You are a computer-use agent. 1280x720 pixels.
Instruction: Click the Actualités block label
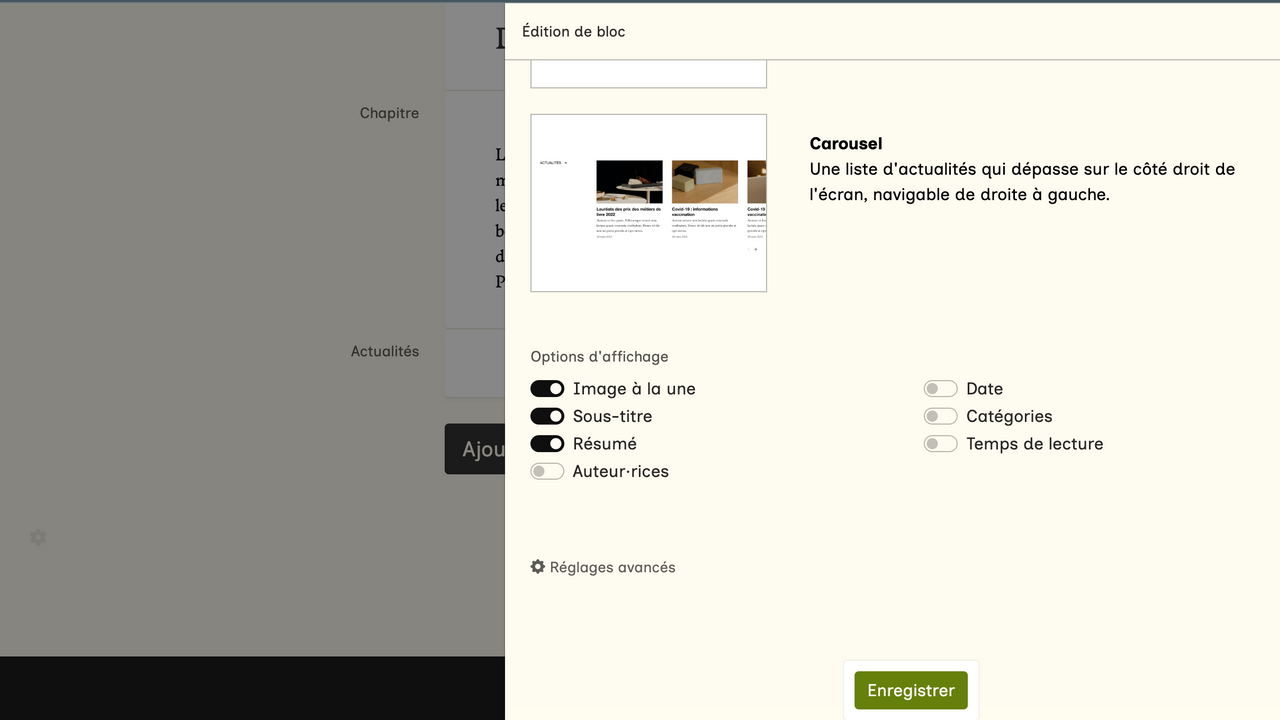point(384,351)
